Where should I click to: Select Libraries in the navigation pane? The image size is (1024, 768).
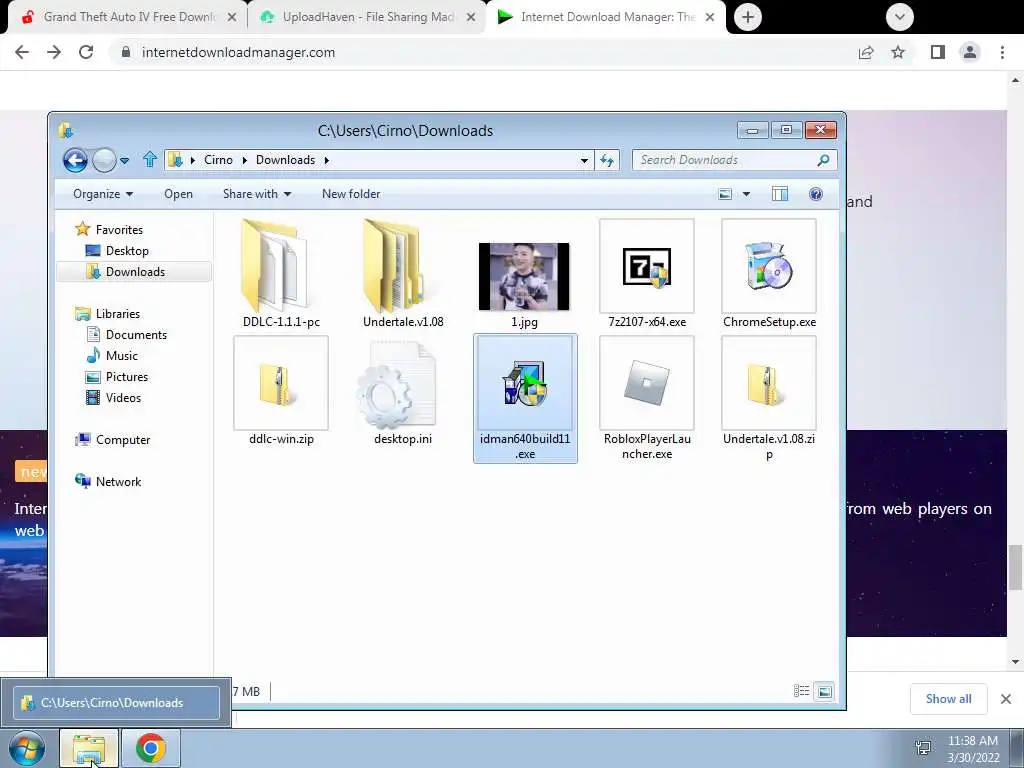click(118, 314)
